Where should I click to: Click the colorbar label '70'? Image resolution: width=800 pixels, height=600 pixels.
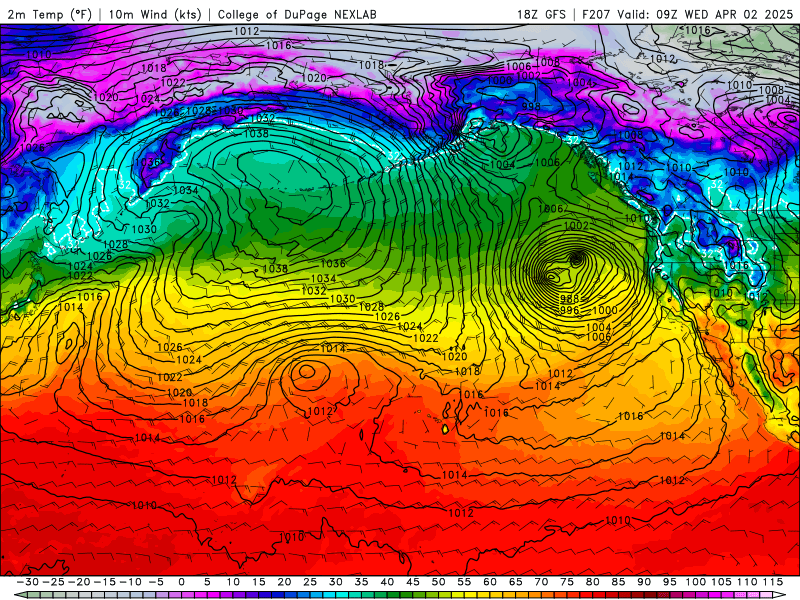[541, 582]
